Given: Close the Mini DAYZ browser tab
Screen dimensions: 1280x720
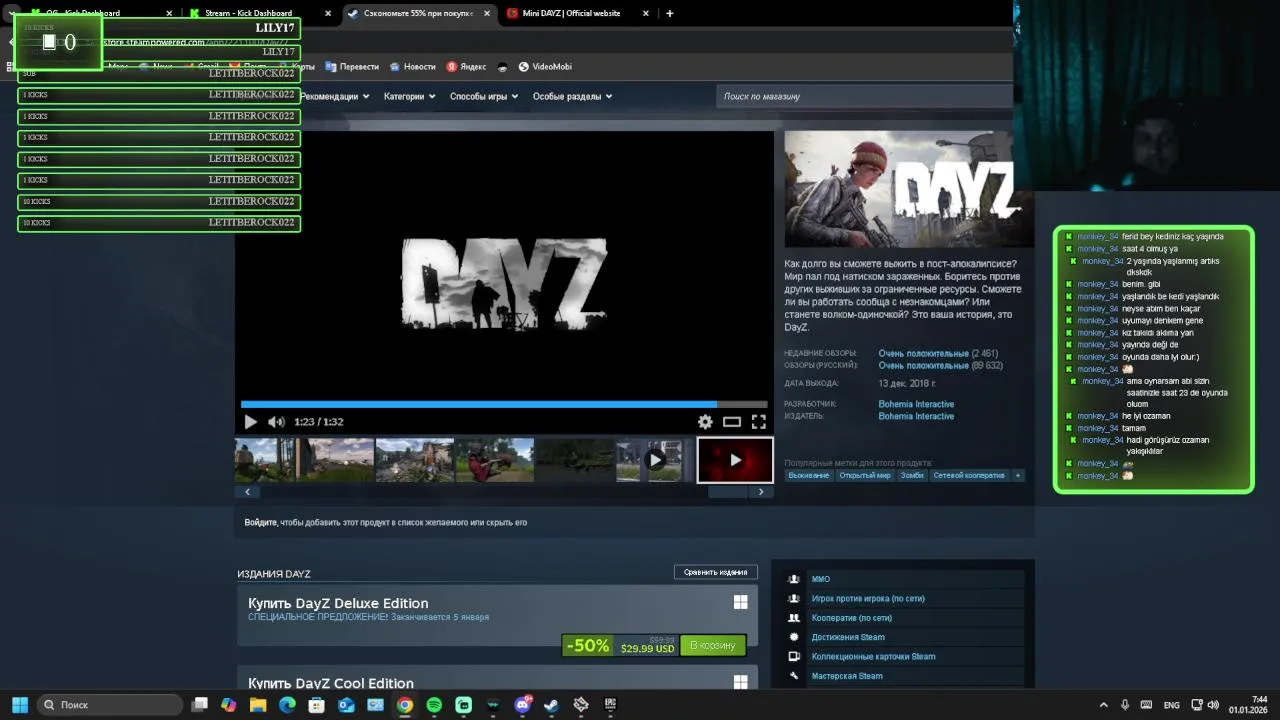Looking at the screenshot, I should [x=646, y=14].
